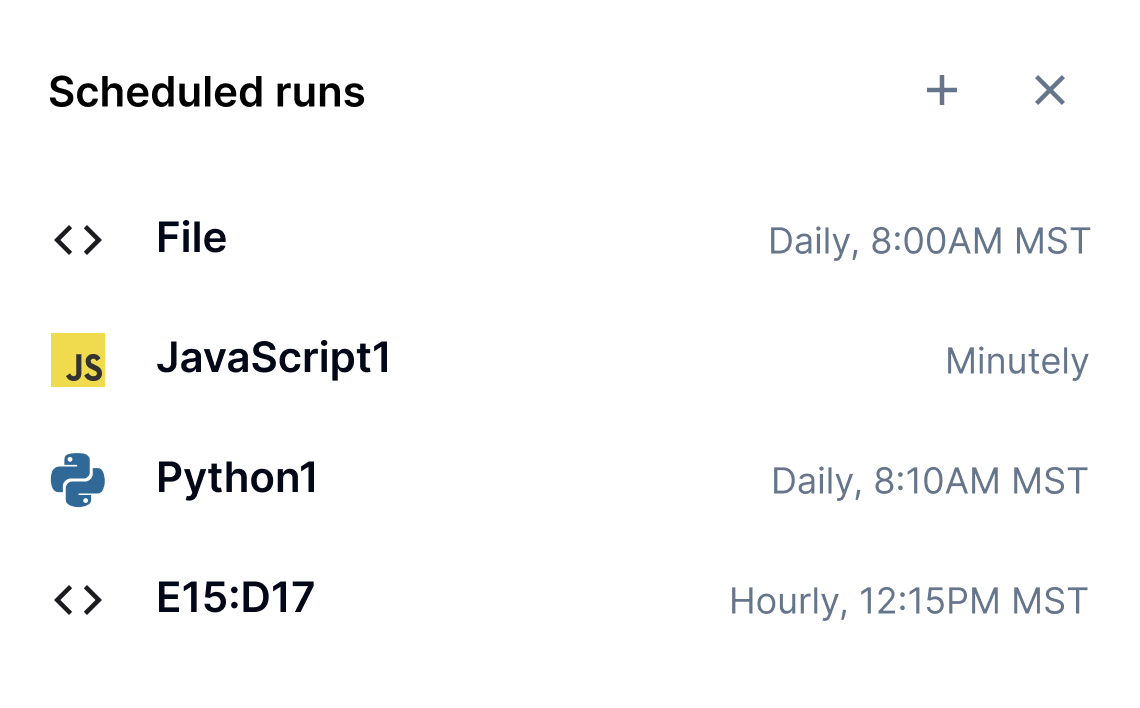Click the Daily, 8:10AM MST schedule

[x=929, y=482]
